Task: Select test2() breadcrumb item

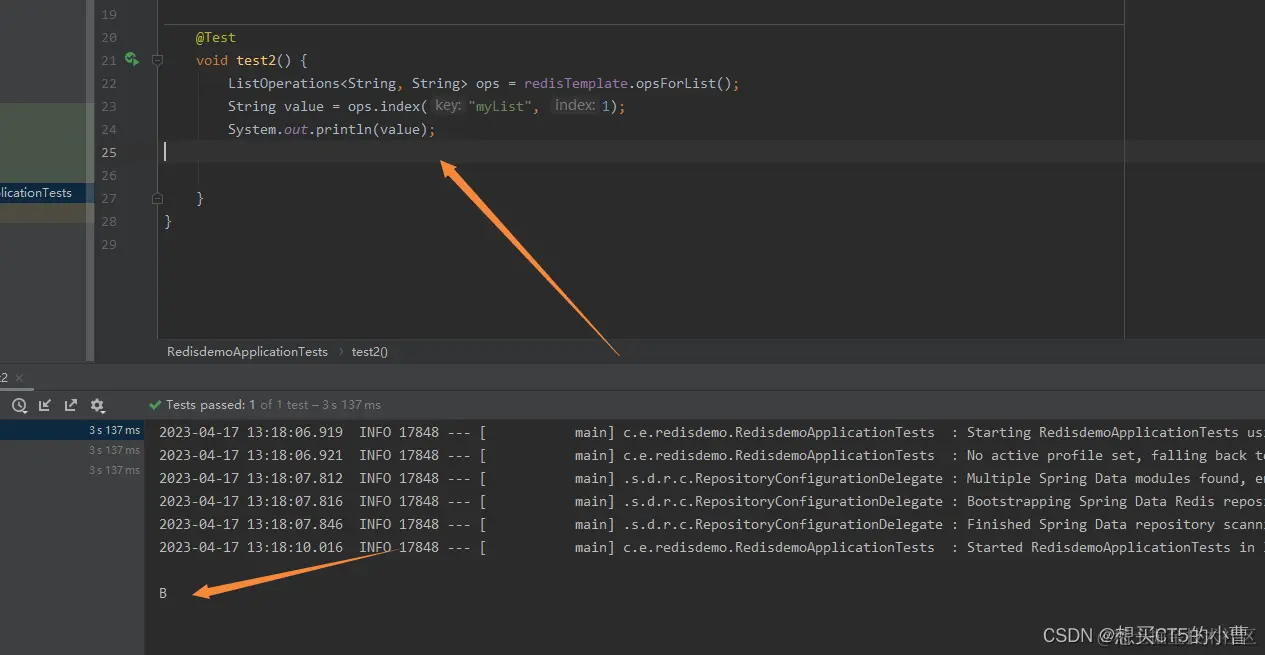Action: tap(370, 352)
